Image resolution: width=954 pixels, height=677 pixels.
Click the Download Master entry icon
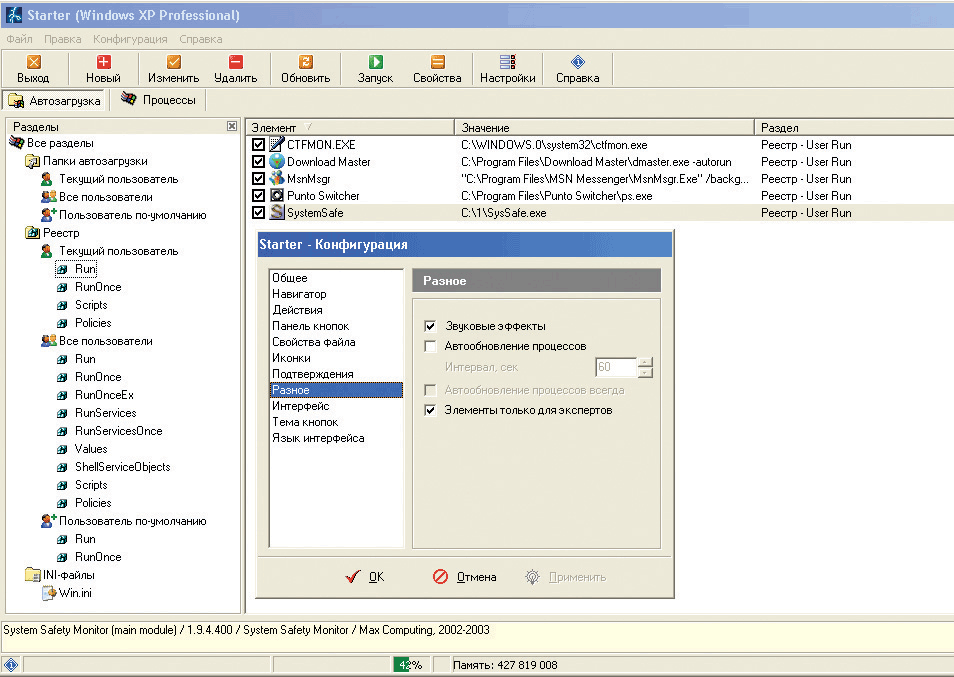[277, 161]
